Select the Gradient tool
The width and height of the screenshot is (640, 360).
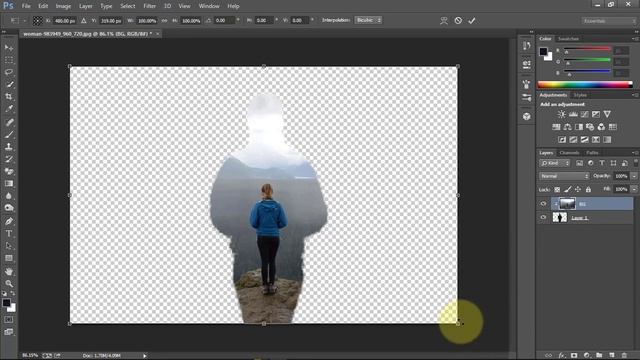9,184
